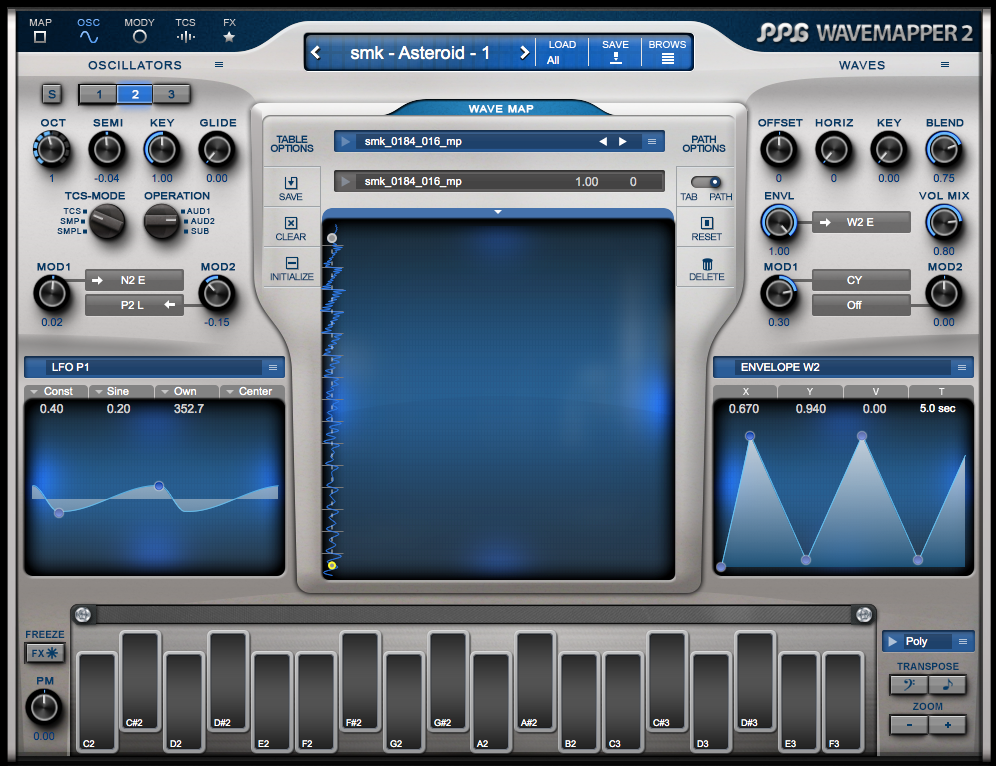Click the DELETE trash icon under Path Options

(x=705, y=270)
